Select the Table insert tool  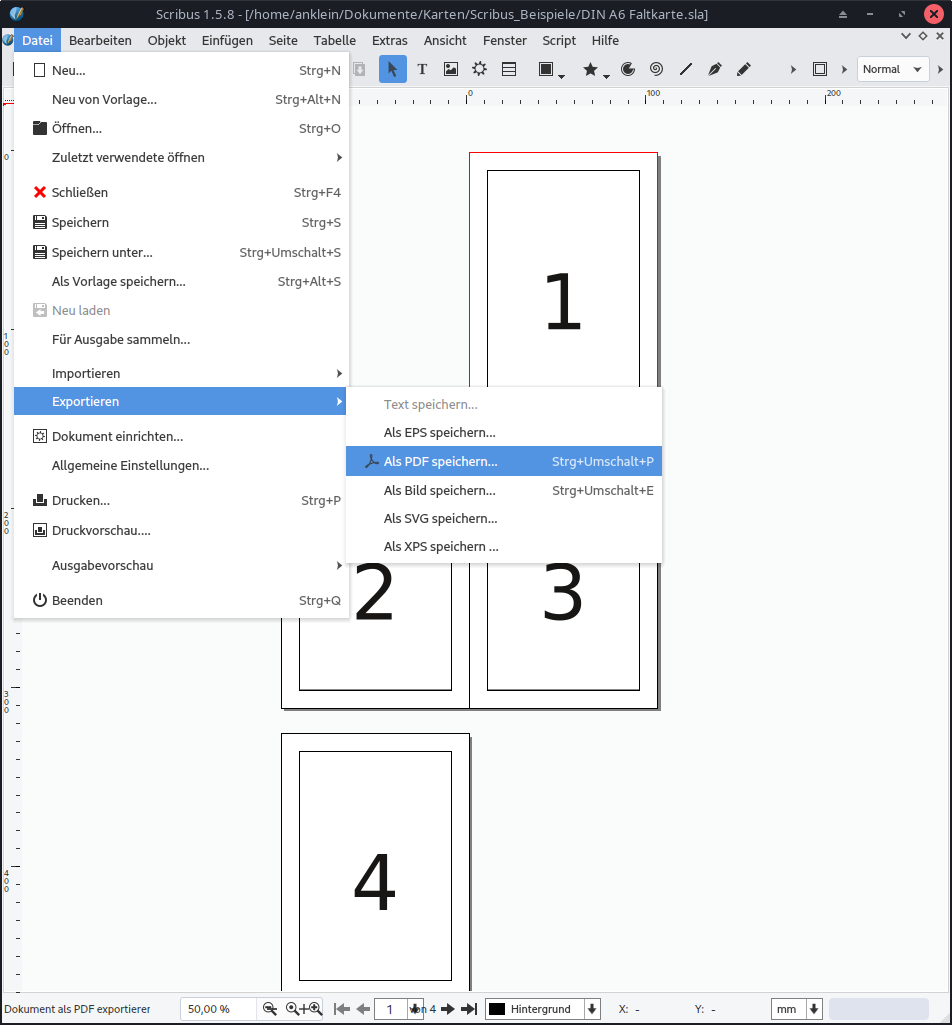(x=509, y=69)
